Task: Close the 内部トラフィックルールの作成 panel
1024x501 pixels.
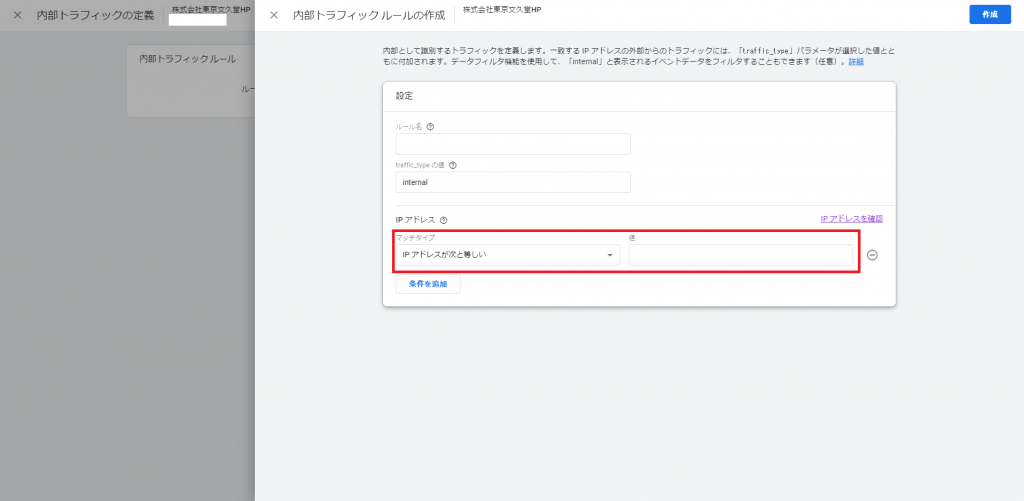Action: 273,15
